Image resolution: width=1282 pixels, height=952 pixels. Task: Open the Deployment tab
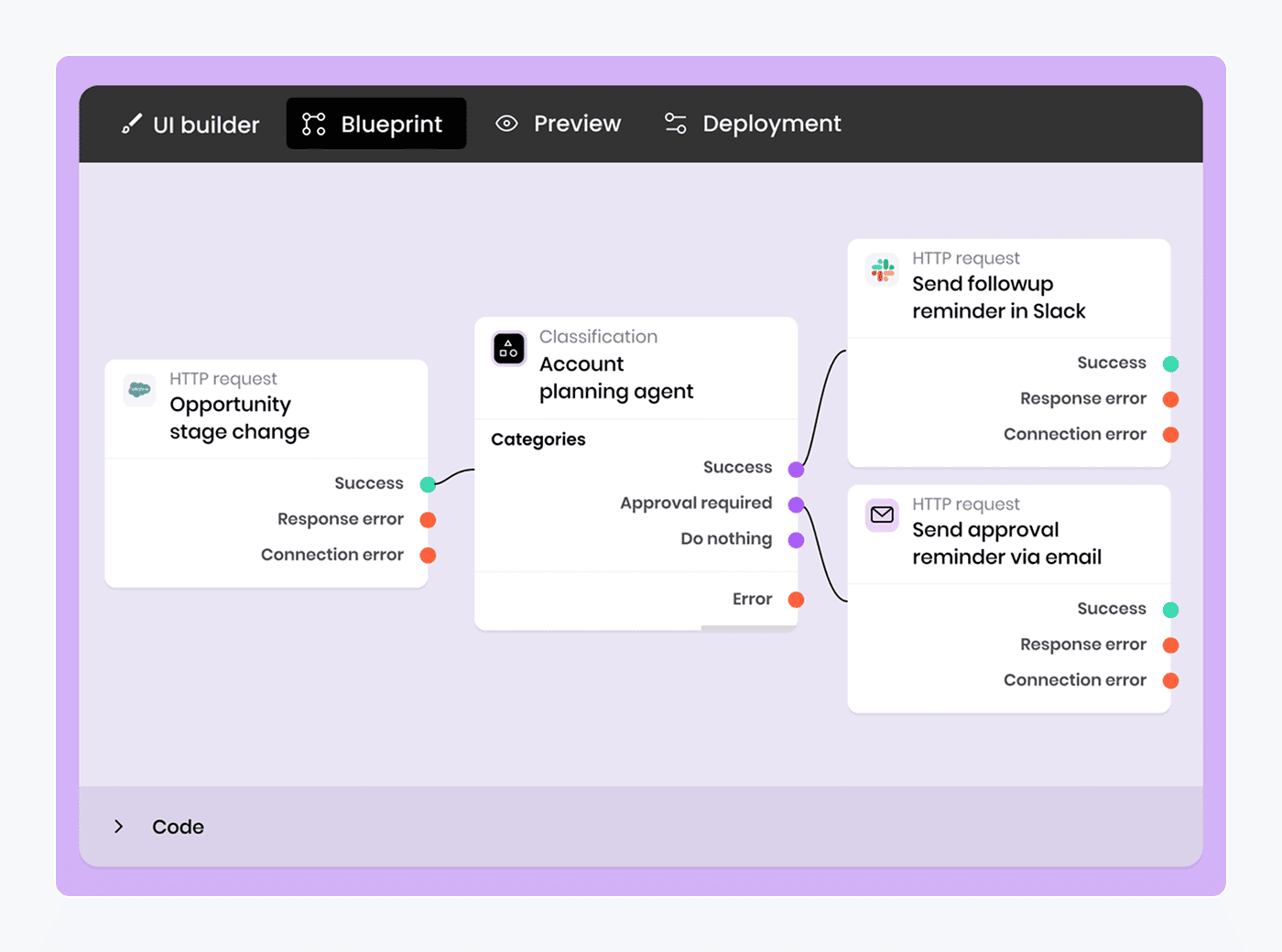[x=771, y=124]
